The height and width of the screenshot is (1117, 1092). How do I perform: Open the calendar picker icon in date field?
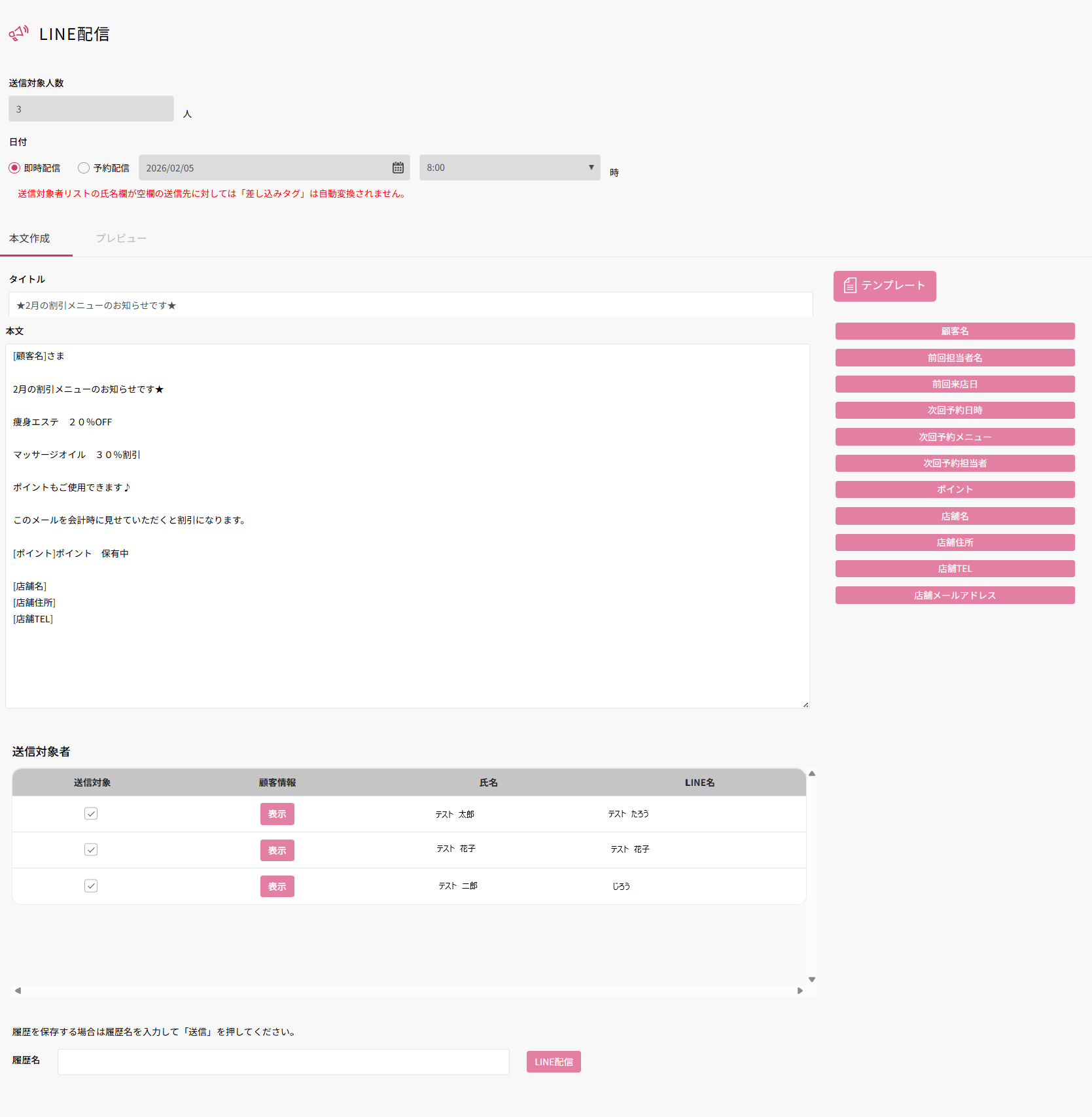(398, 168)
